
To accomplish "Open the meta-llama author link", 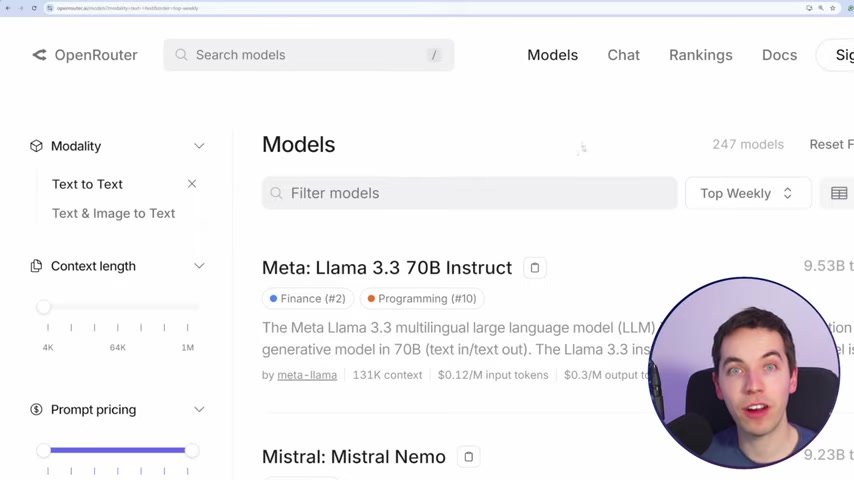I will point(307,375).
